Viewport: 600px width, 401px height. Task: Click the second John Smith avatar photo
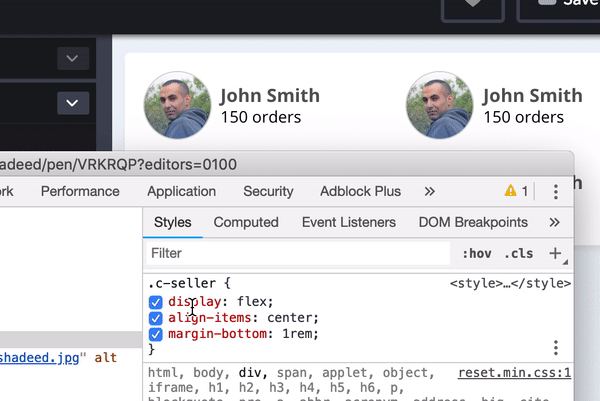coord(439,105)
